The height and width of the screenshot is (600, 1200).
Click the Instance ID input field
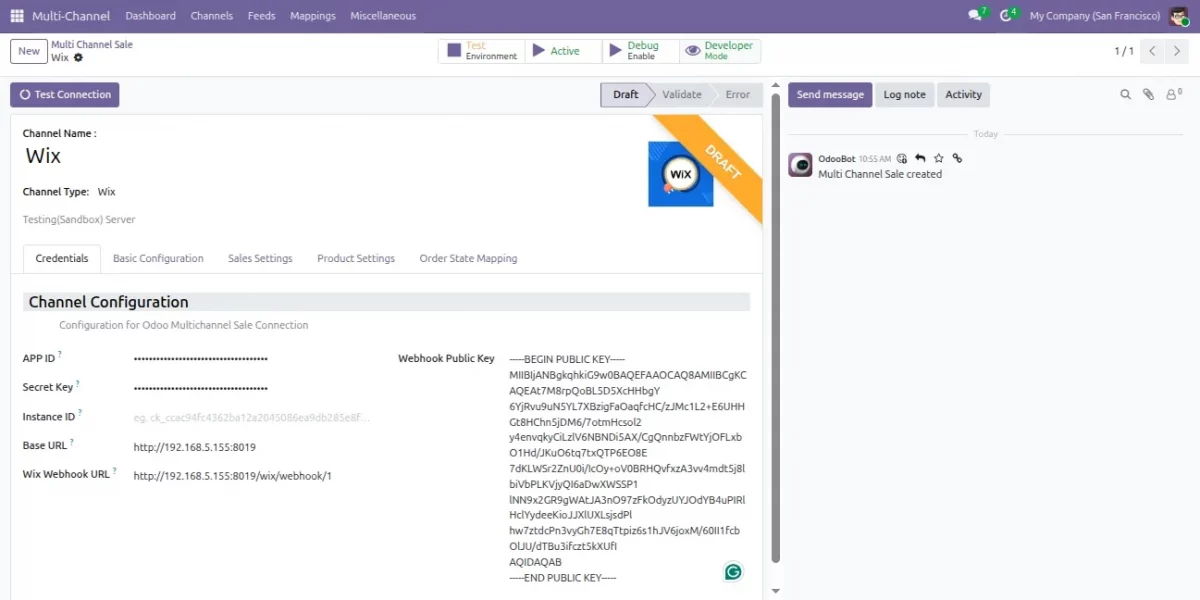click(253, 418)
